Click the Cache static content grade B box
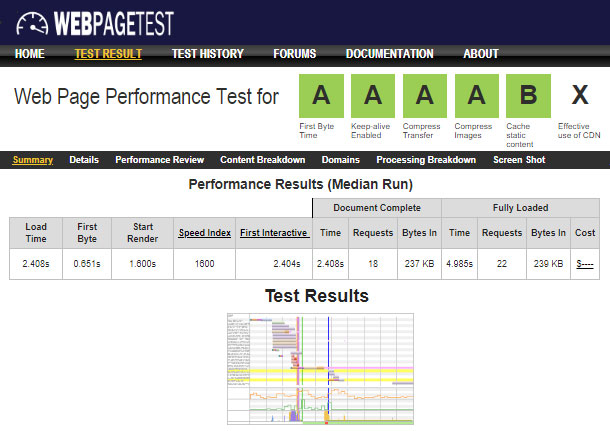Image resolution: width=610 pixels, height=431 pixels. click(x=528, y=96)
